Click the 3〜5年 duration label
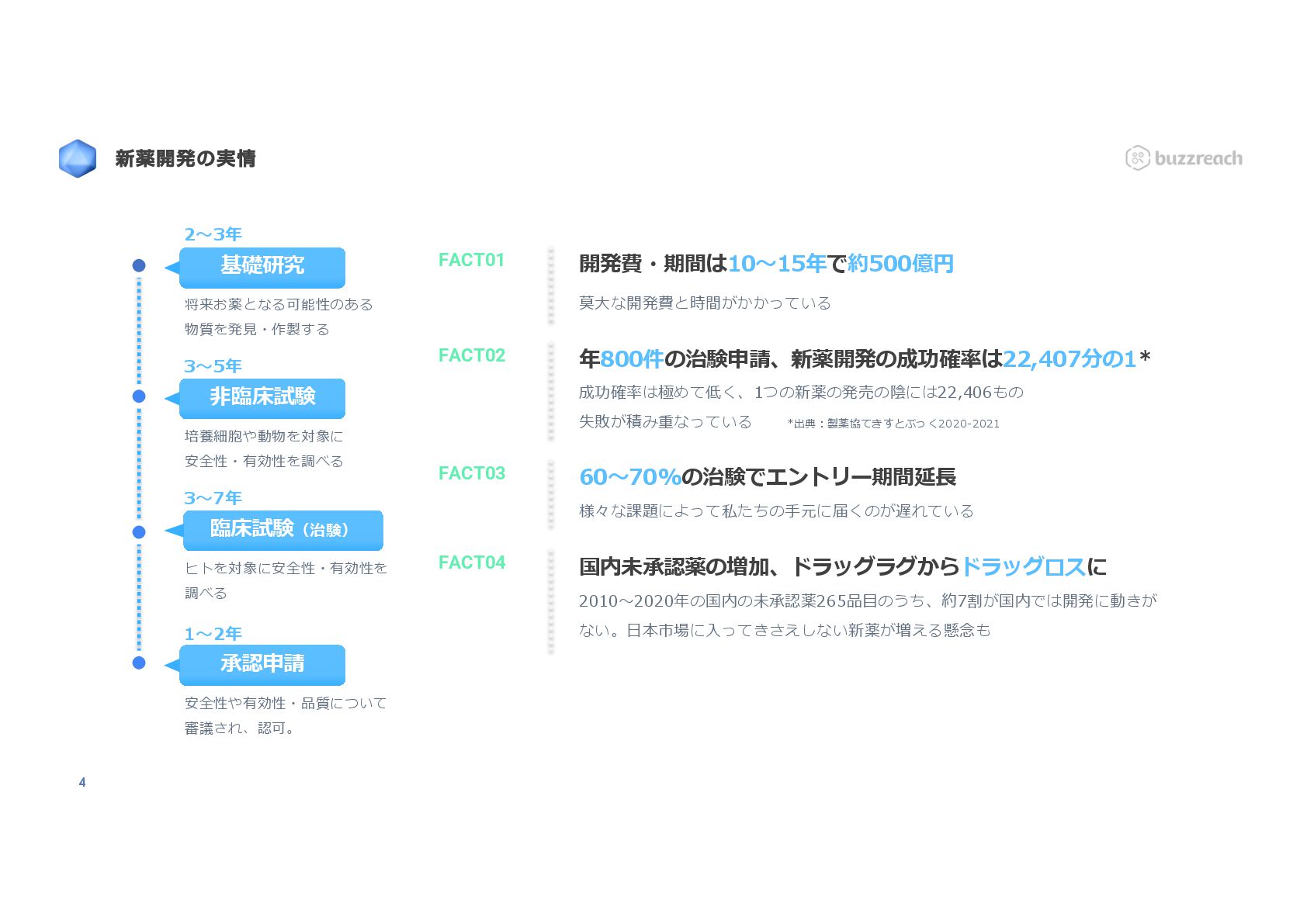Screen dimensions: 1307x924 tap(213, 366)
